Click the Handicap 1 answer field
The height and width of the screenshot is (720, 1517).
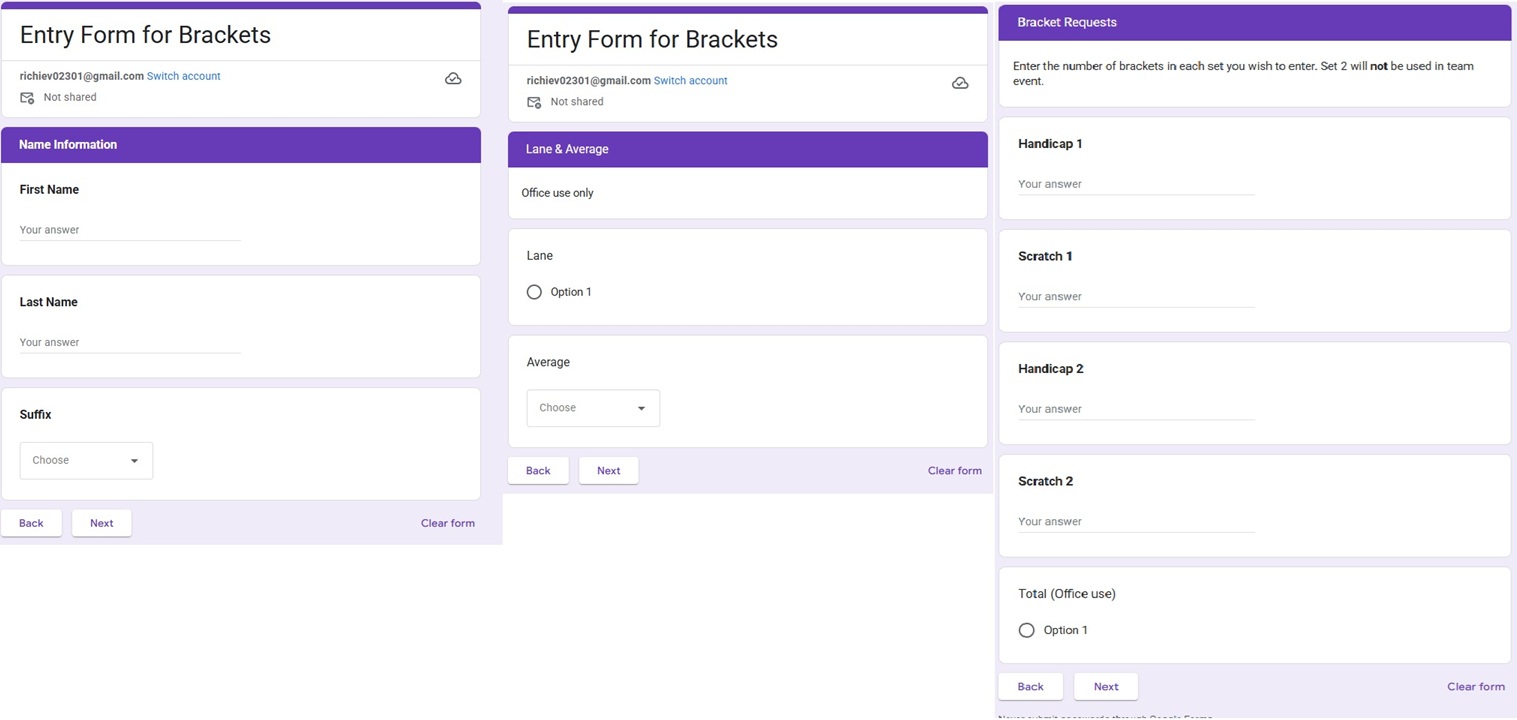1135,184
